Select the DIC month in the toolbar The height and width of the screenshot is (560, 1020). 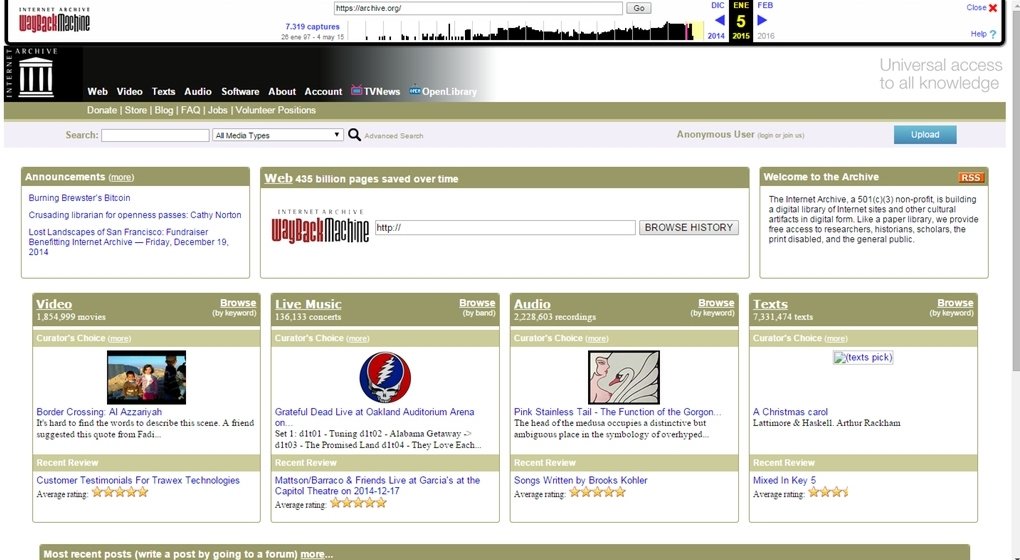pyautogui.click(x=718, y=5)
